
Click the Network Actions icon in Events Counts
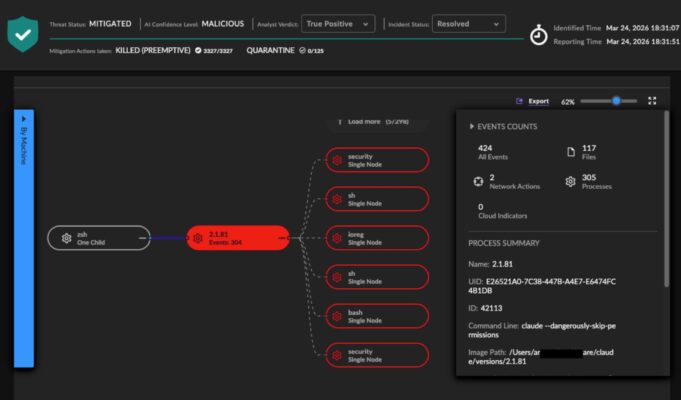(478, 181)
